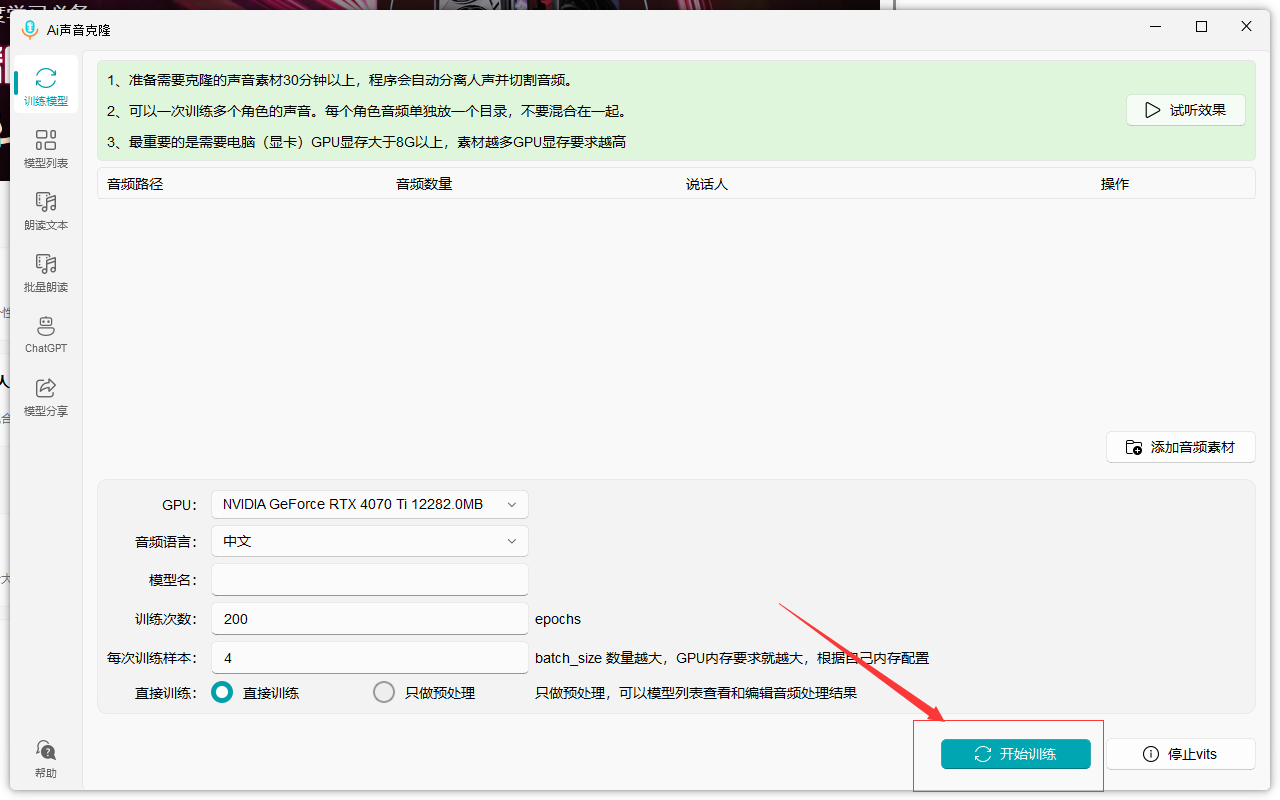Click the 添加音频素材 button
Image resolution: width=1280 pixels, height=800 pixels.
click(1180, 447)
